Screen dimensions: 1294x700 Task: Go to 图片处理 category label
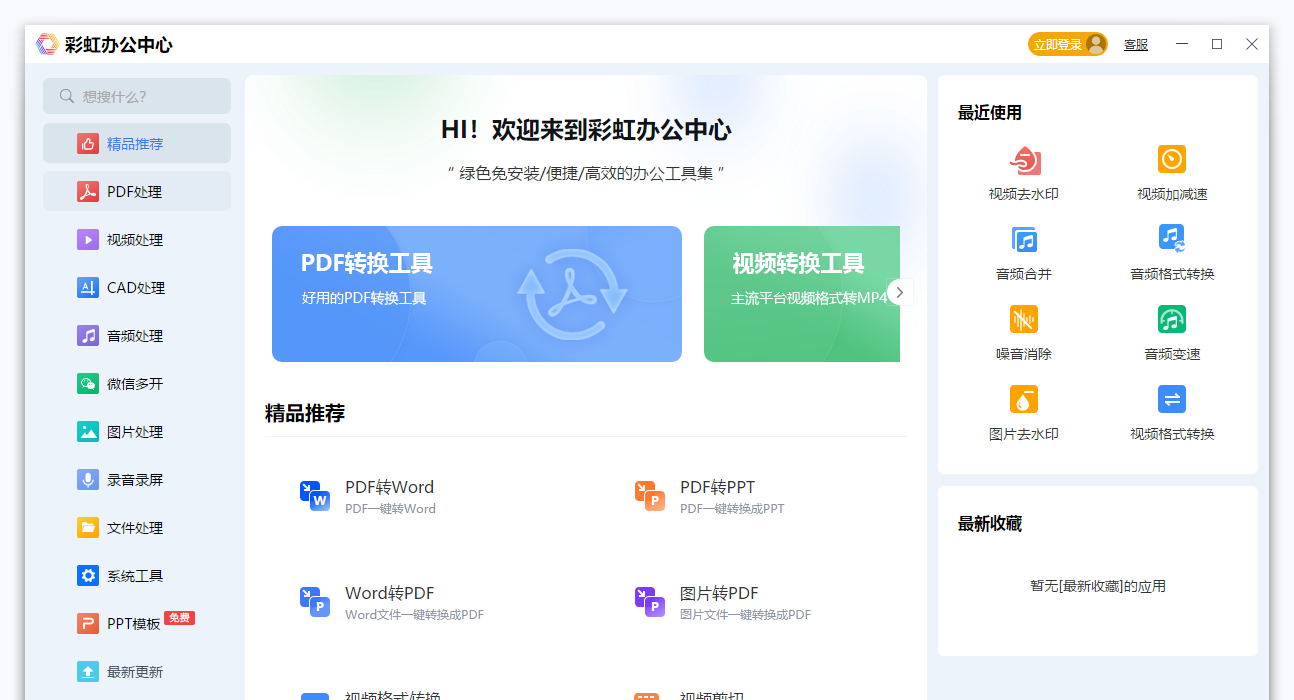[x=135, y=432]
